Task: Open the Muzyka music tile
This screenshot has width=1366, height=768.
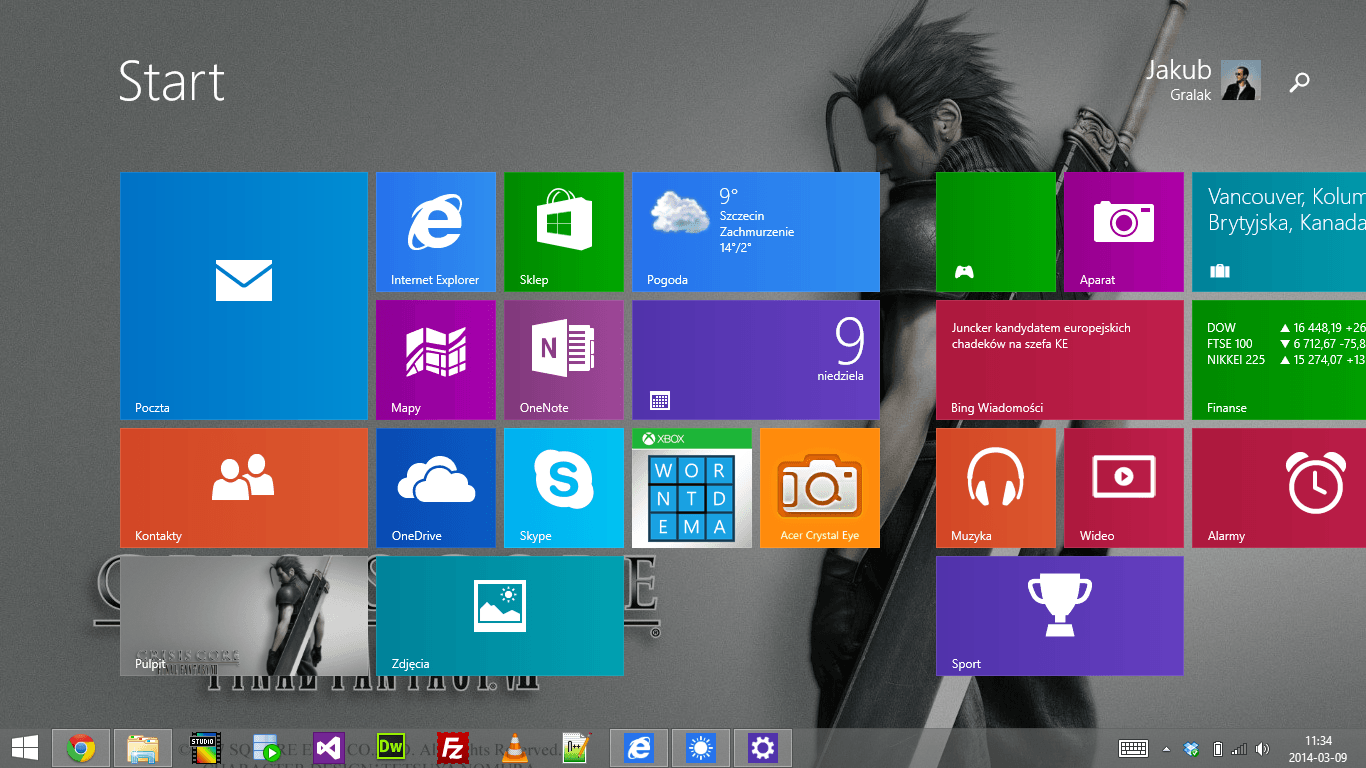Action: 996,488
